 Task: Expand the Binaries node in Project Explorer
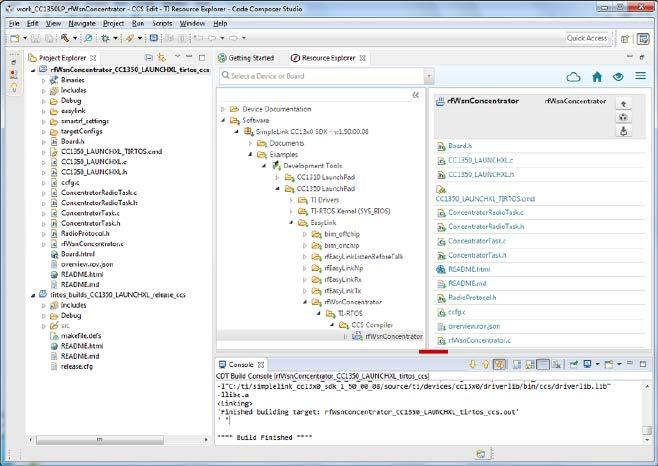coord(44,80)
